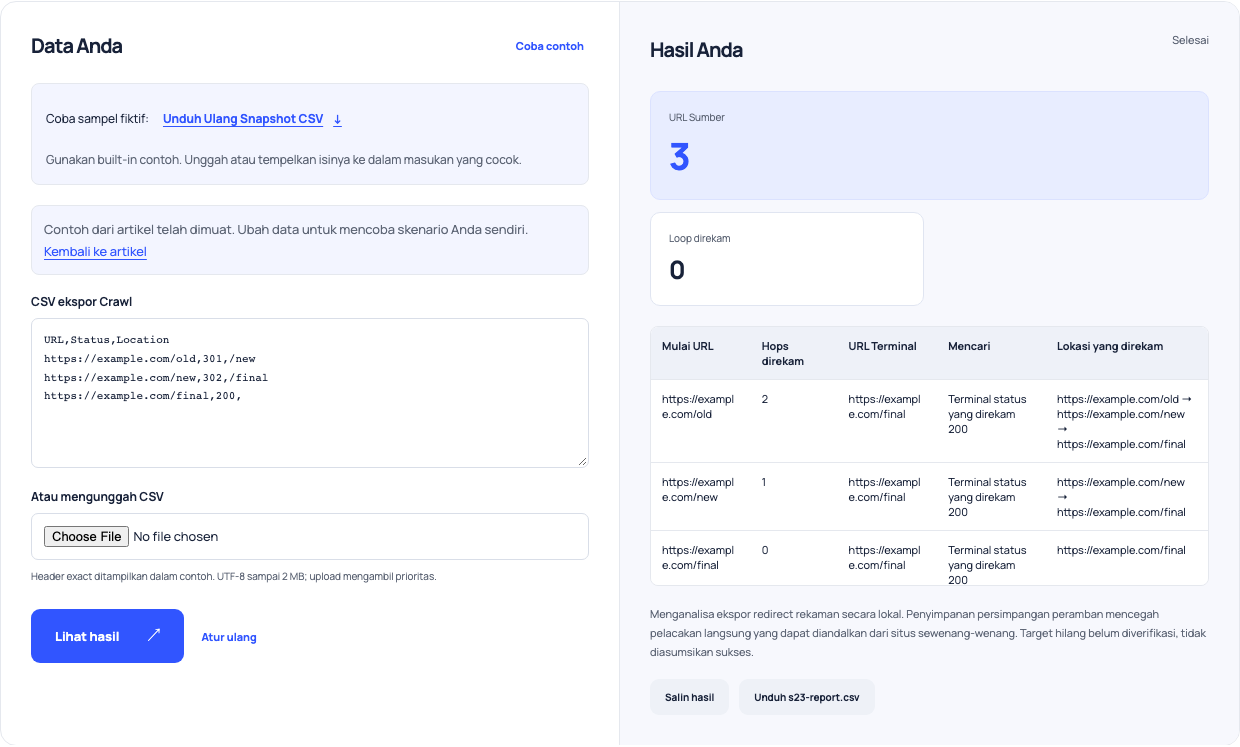Click the URL Terminal column header

click(x=882, y=346)
